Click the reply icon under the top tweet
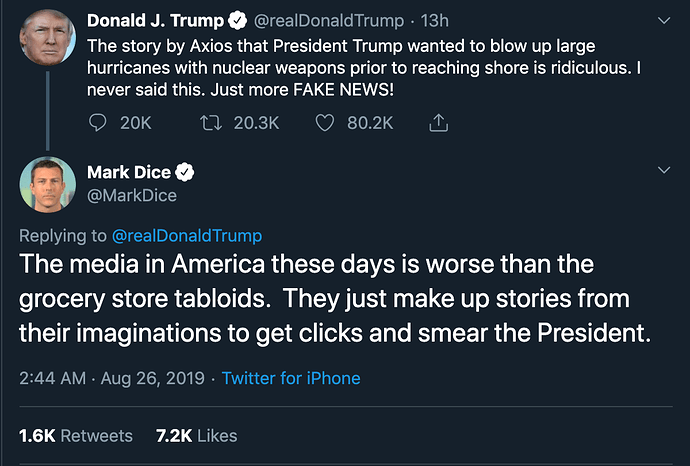This screenshot has height=466, width=690. pyautogui.click(x=99, y=123)
